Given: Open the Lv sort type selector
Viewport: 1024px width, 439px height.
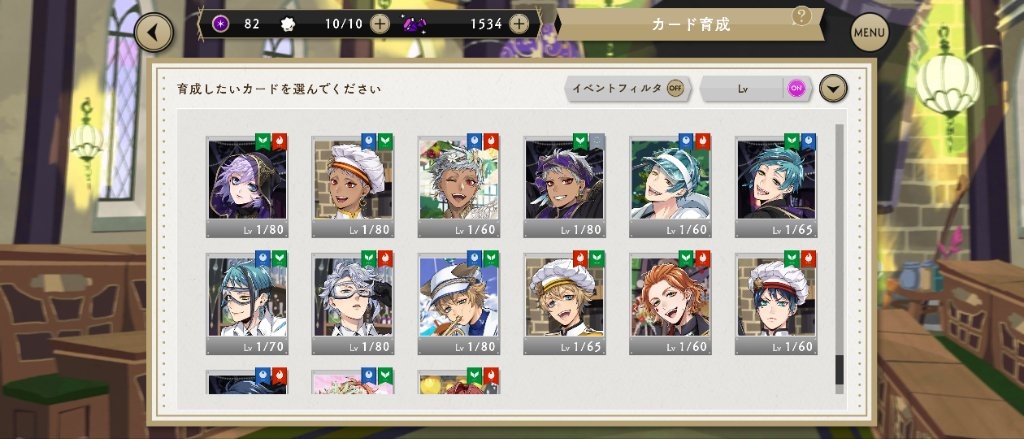Looking at the screenshot, I should (x=743, y=88).
